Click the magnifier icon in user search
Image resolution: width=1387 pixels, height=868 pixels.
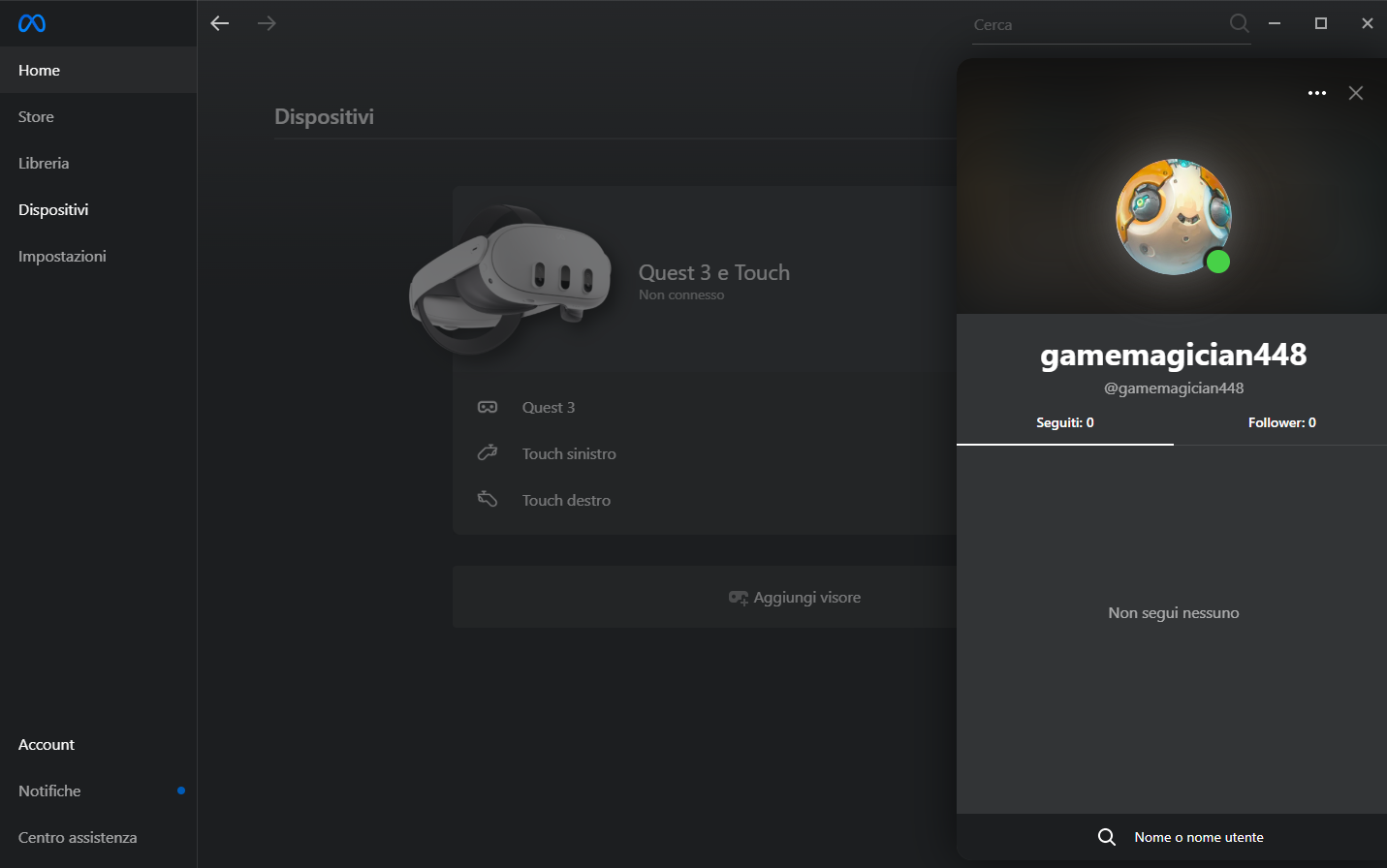pos(1107,837)
